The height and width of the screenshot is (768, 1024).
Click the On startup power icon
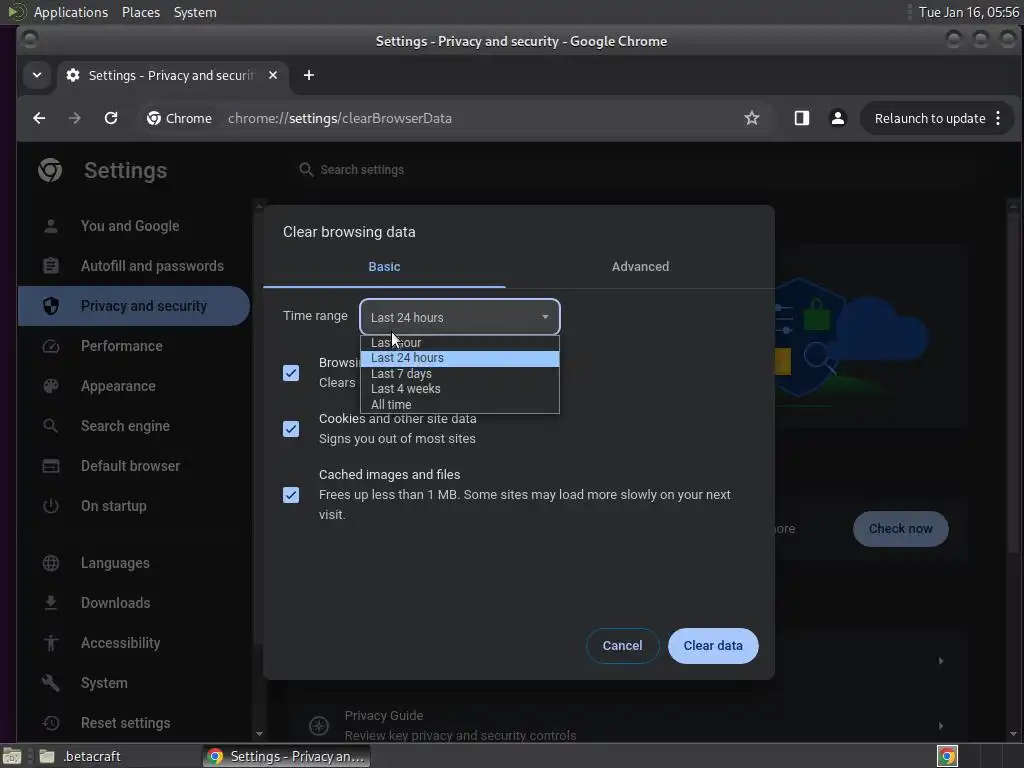tap(51, 506)
